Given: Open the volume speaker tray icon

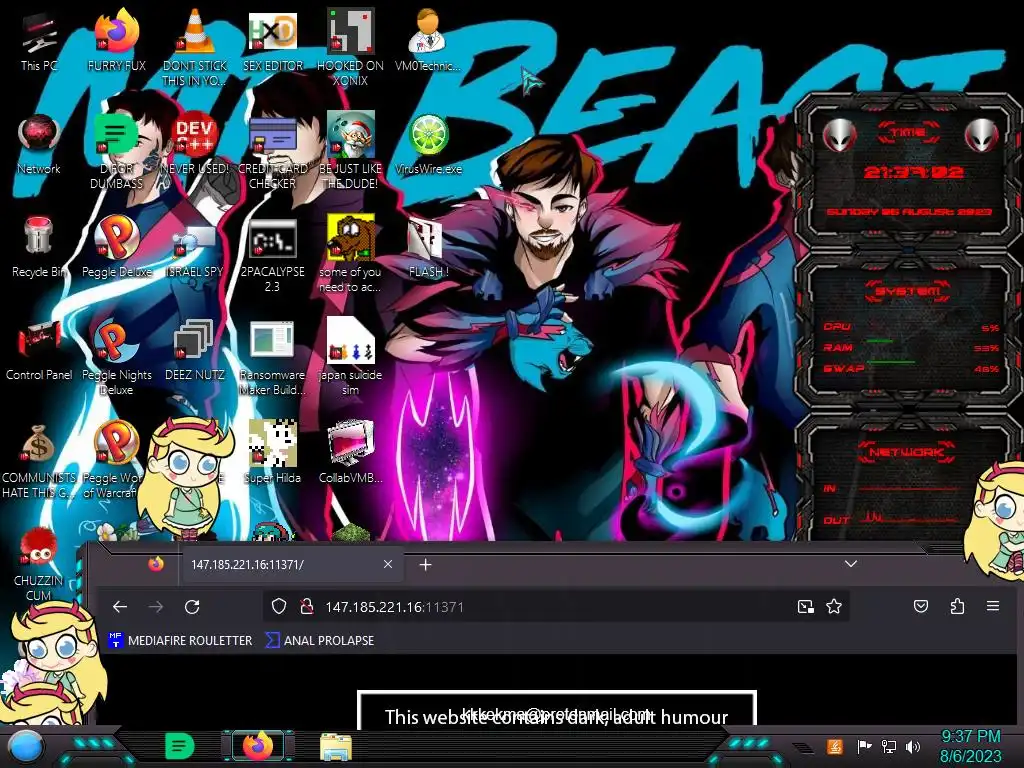Looking at the screenshot, I should pyautogui.click(x=913, y=746).
